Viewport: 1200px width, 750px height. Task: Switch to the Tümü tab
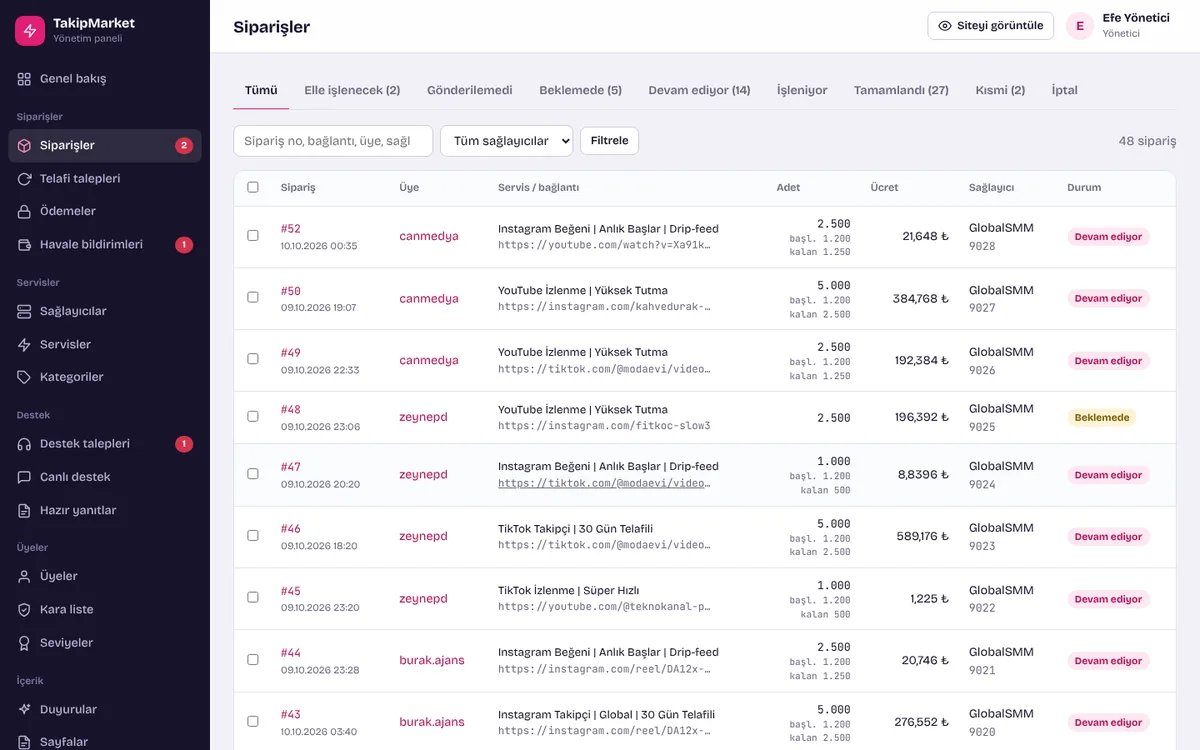coord(261,90)
